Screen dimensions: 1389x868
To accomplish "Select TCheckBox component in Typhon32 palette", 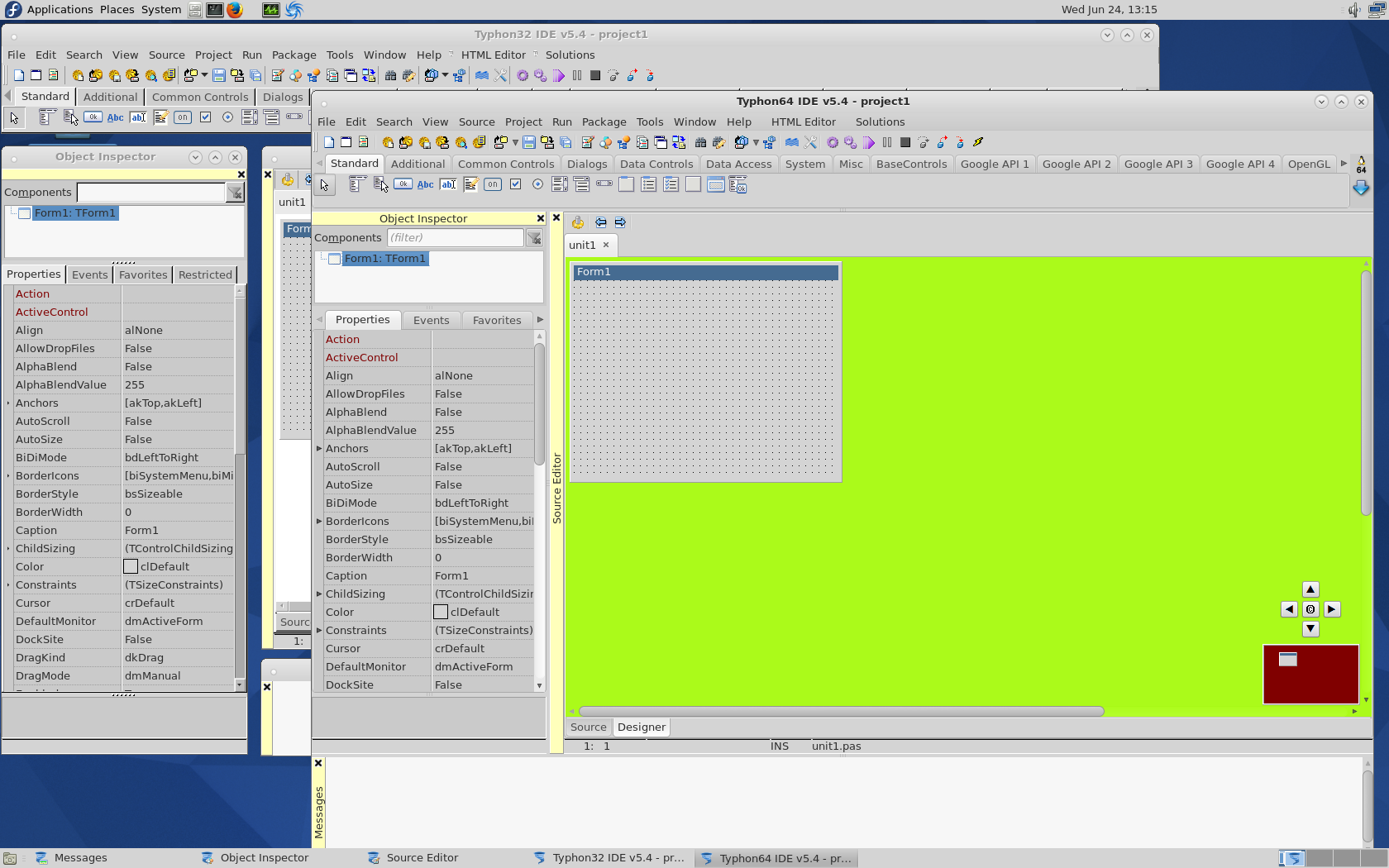I will coord(205,117).
